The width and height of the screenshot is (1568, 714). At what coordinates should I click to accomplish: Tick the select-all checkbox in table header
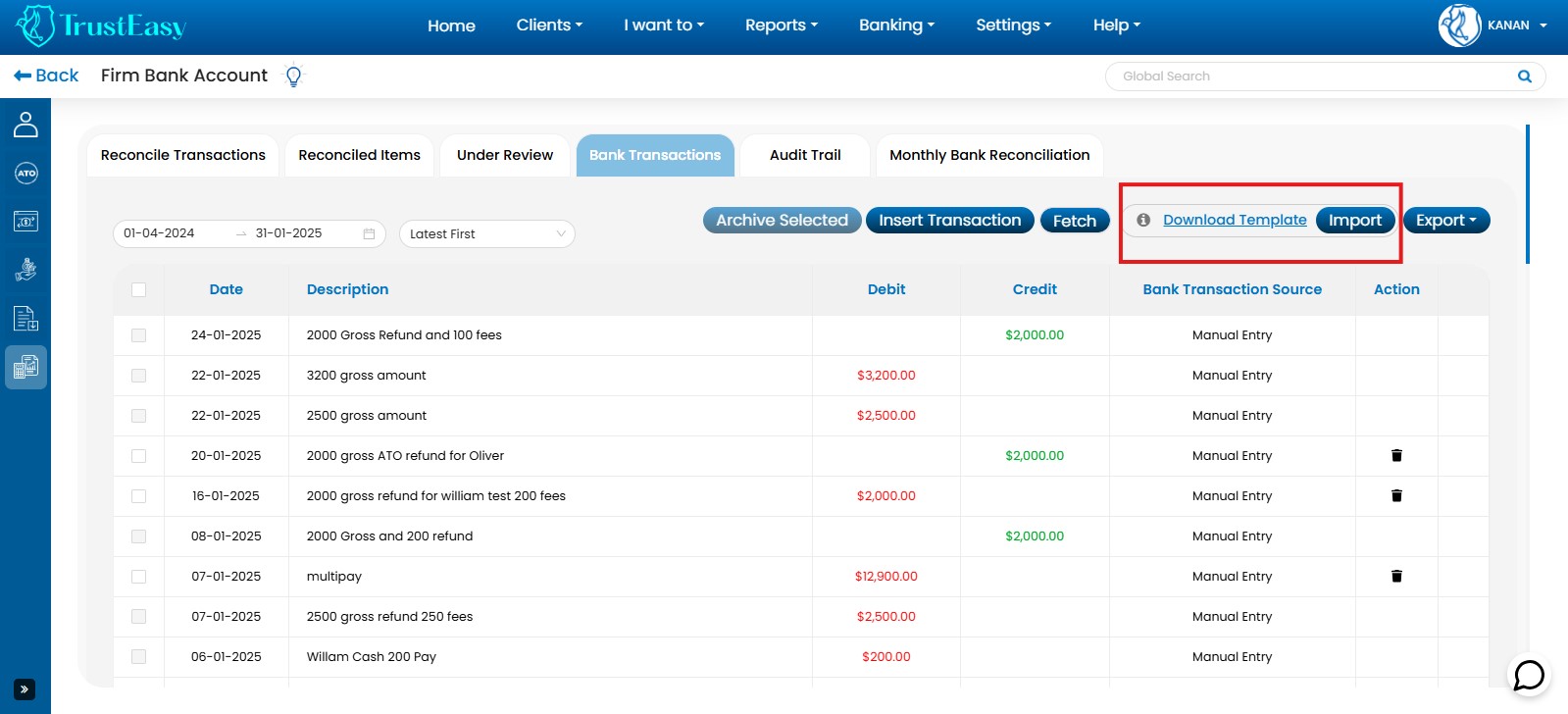tap(138, 289)
